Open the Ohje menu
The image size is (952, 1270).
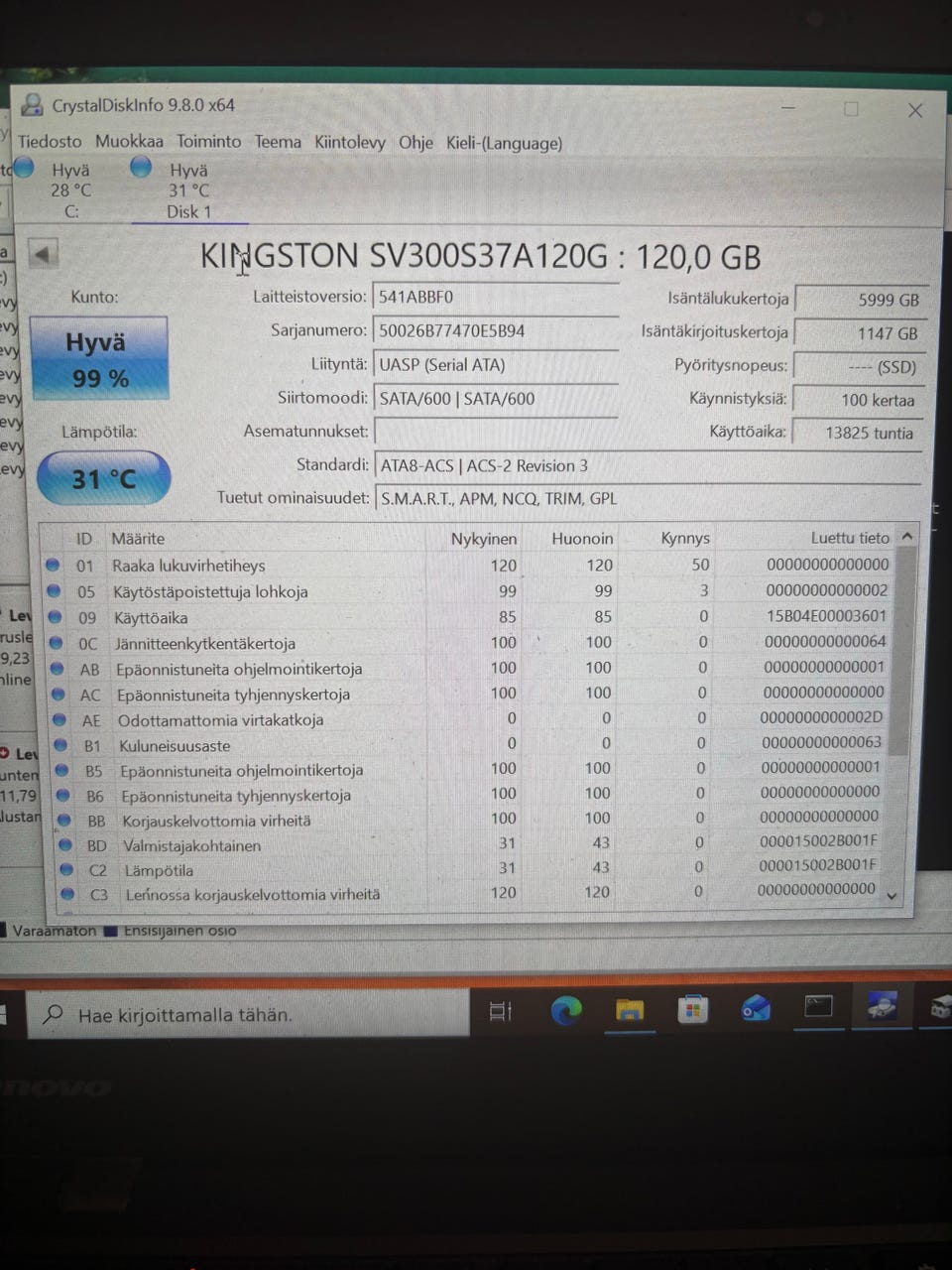point(416,143)
